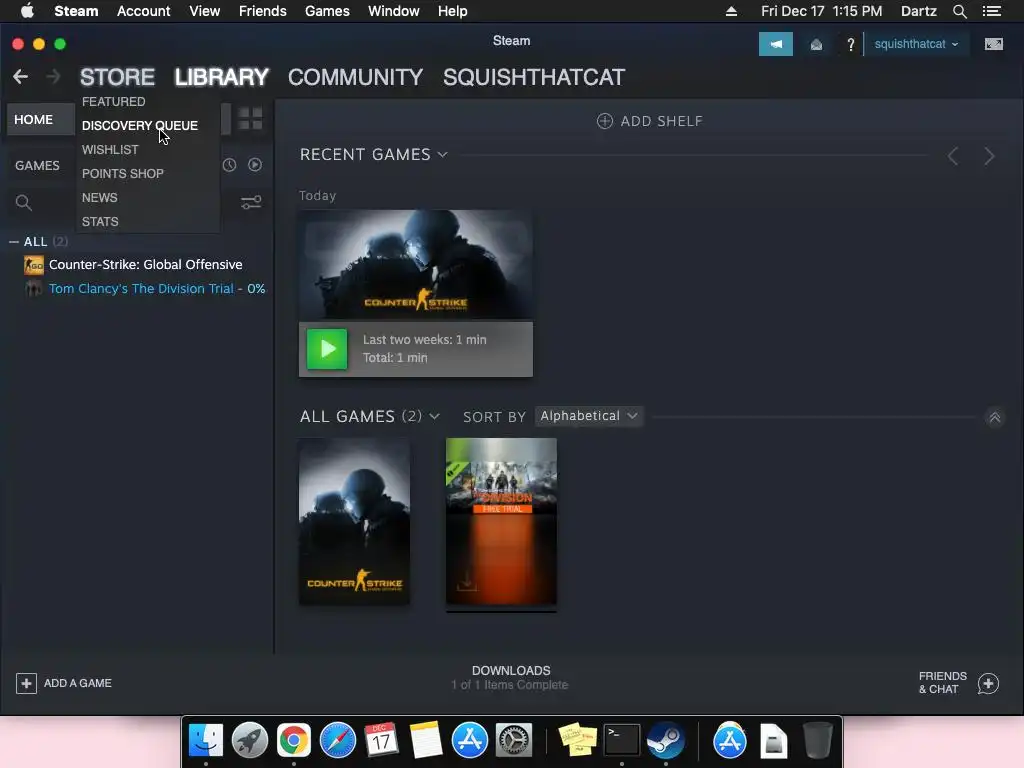Open DOWNLOADS status at bottom
The width and height of the screenshot is (1024, 768).
coord(511,677)
